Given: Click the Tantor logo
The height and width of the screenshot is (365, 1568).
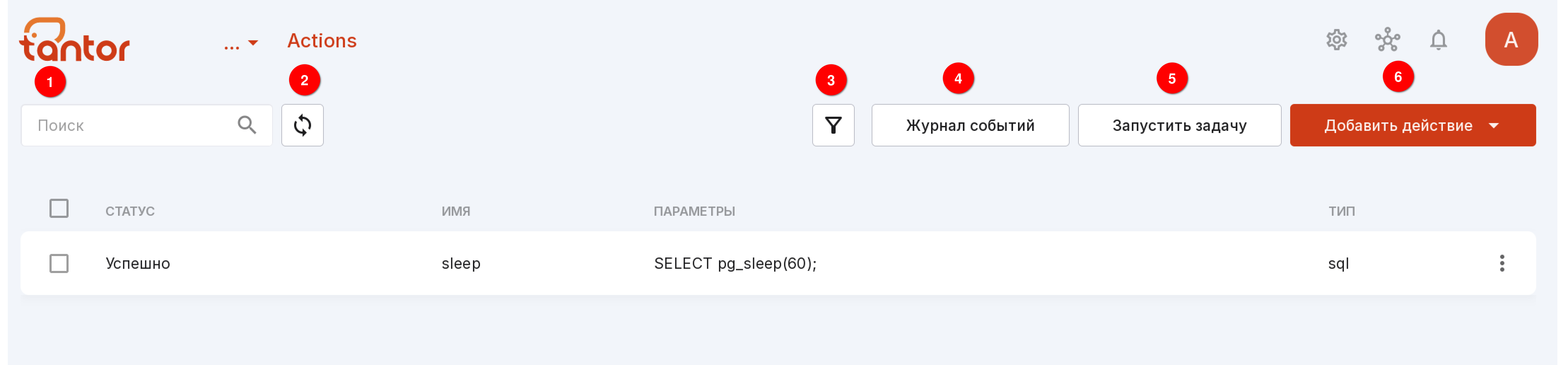Looking at the screenshot, I should 74,40.
